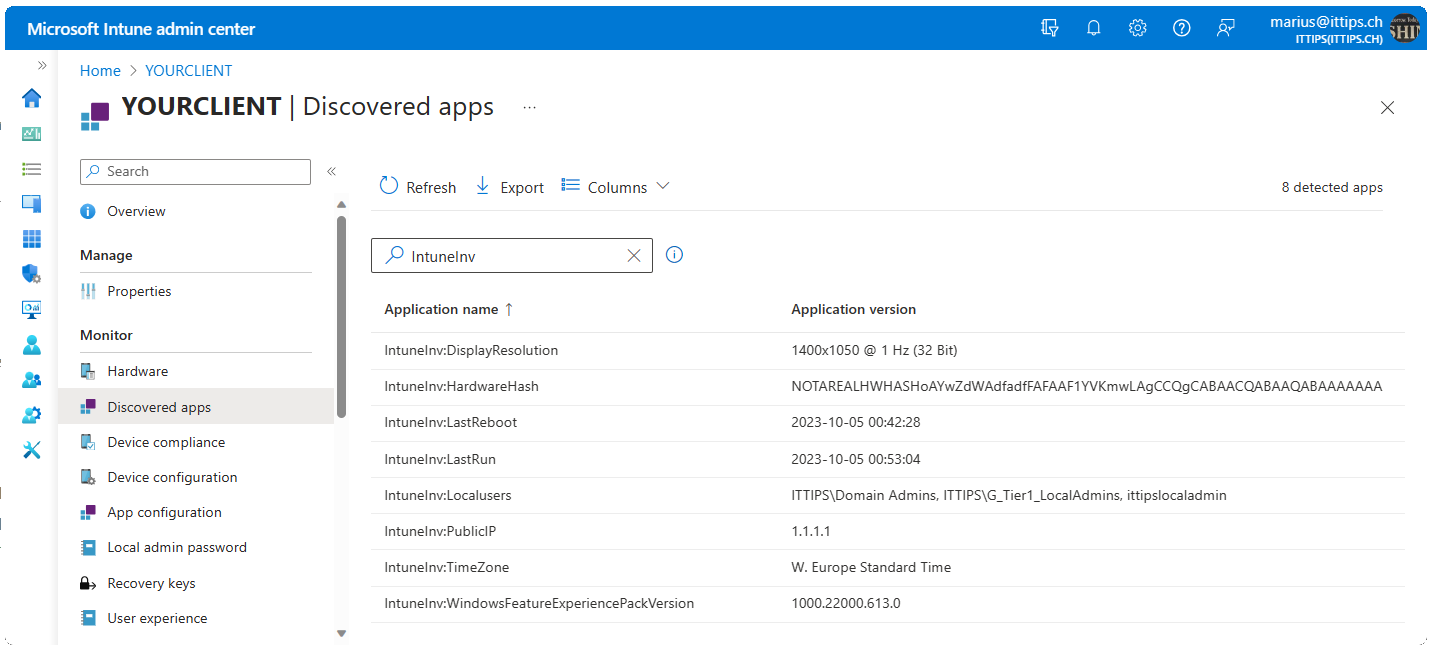Open the directory filter icon in the header
This screenshot has width=1431, height=648.
coord(1049,28)
